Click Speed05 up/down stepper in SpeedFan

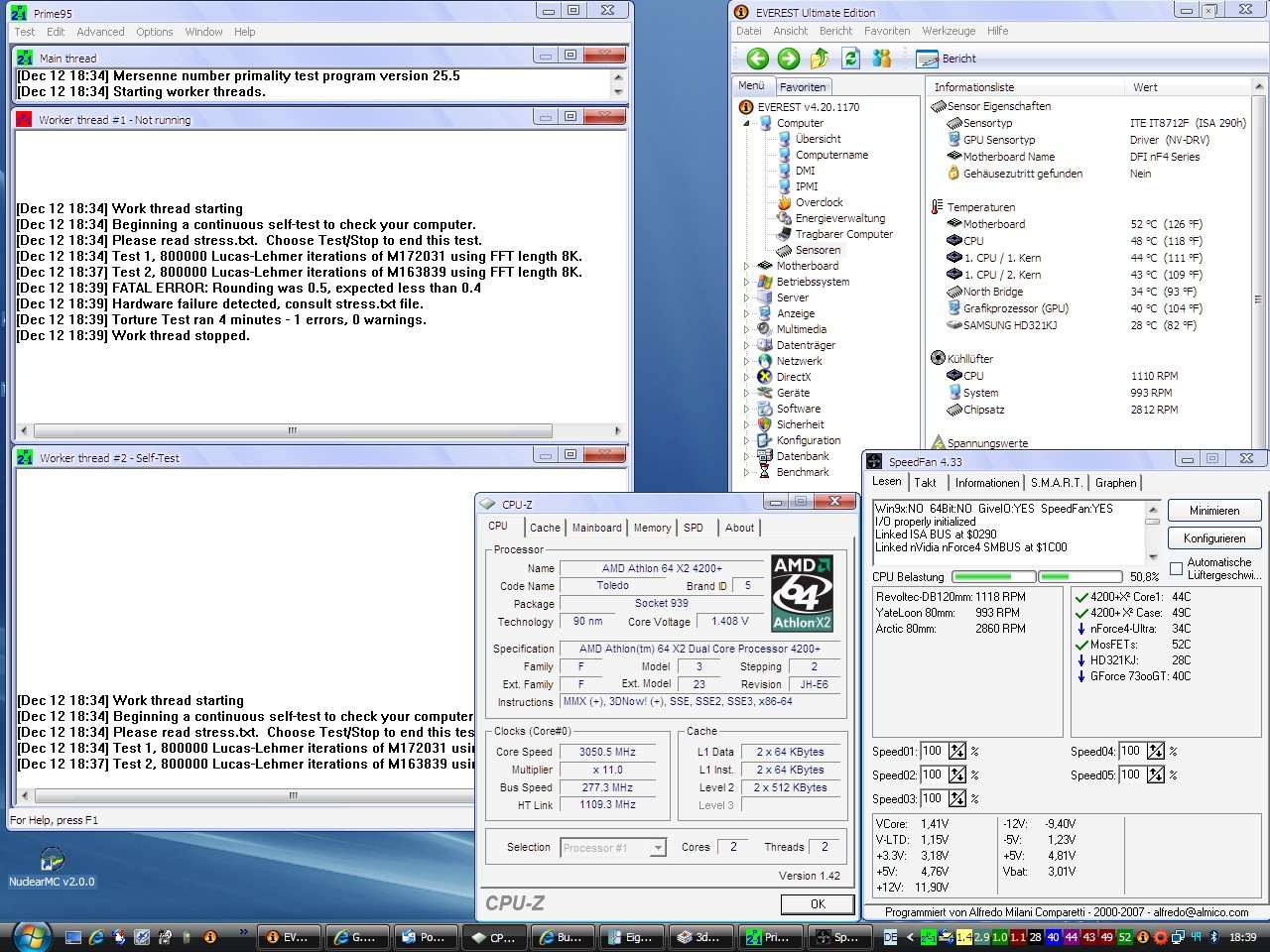[x=1155, y=774]
